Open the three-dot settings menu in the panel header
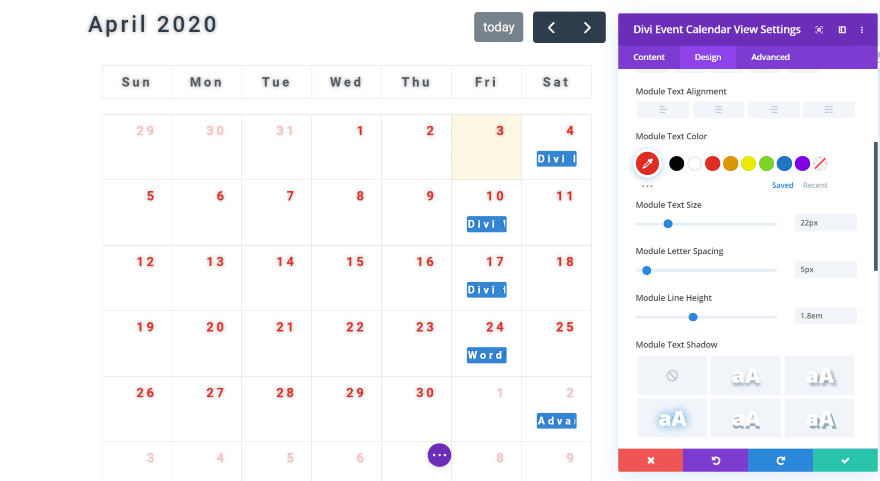880x481 pixels. coord(862,30)
